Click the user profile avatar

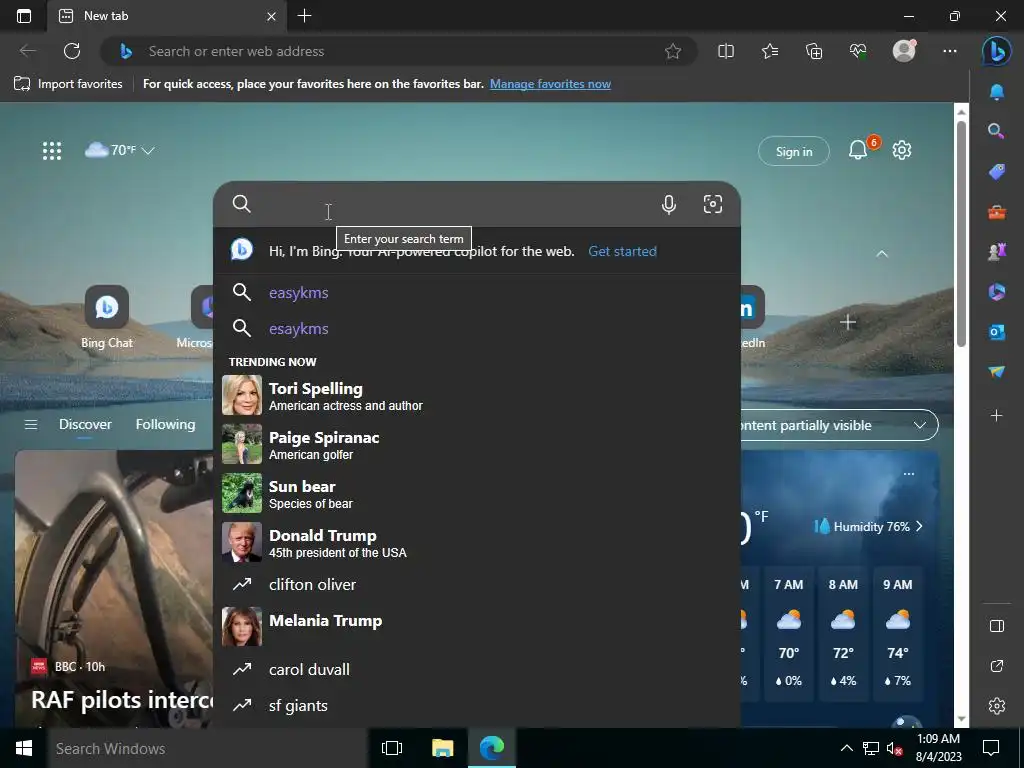coord(904,51)
